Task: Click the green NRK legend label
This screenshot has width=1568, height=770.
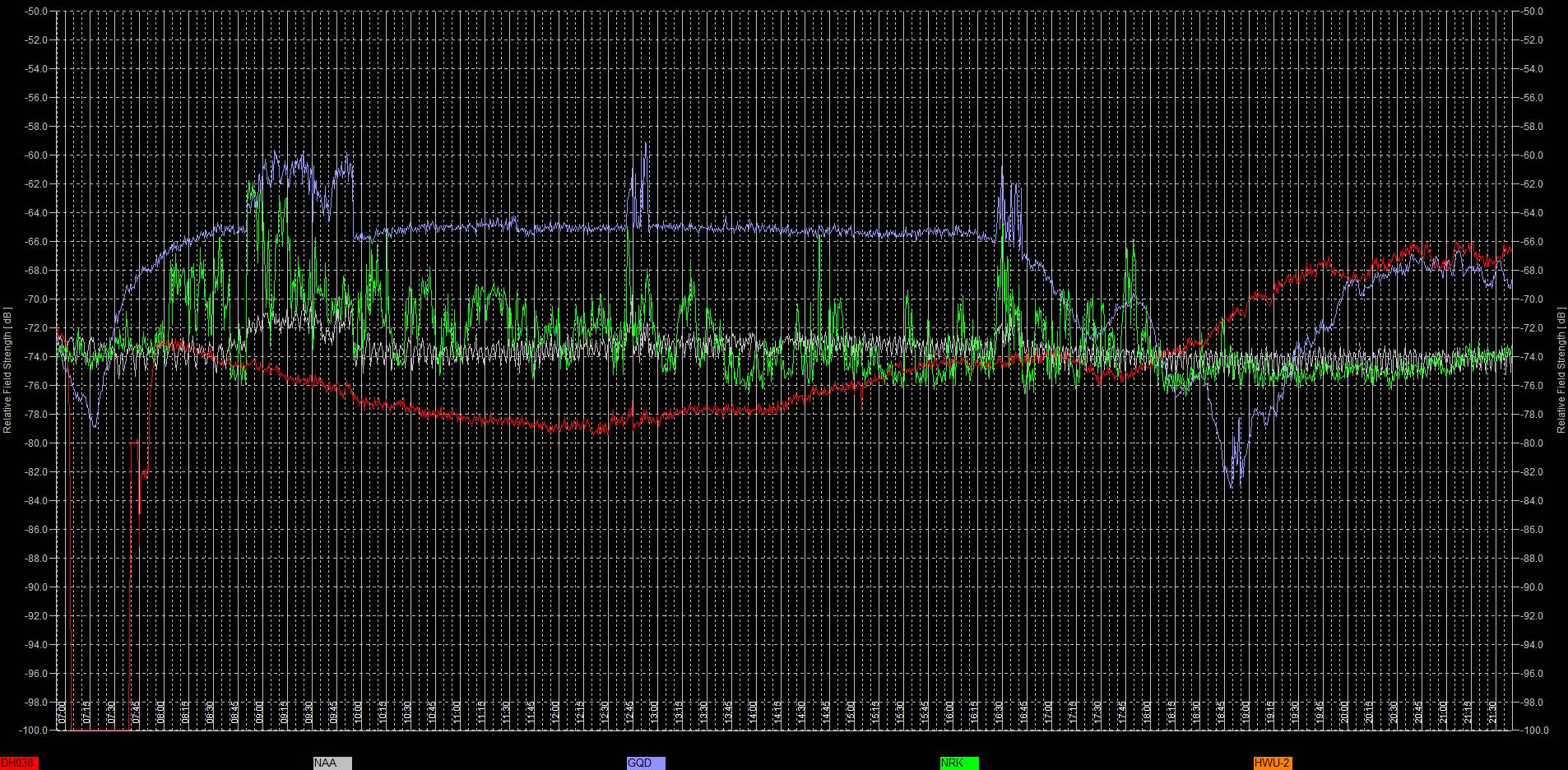Action: tap(958, 763)
